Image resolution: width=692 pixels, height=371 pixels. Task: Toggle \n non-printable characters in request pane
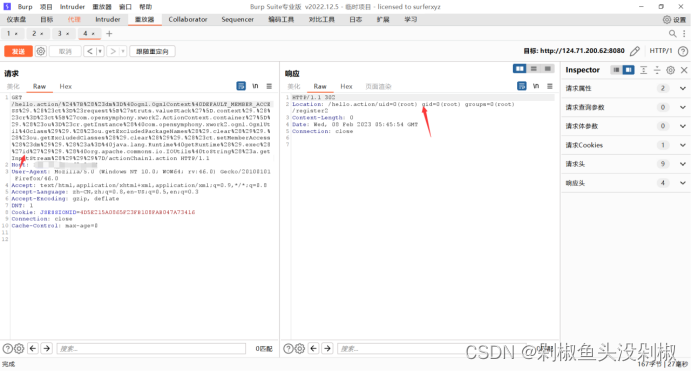[255, 86]
